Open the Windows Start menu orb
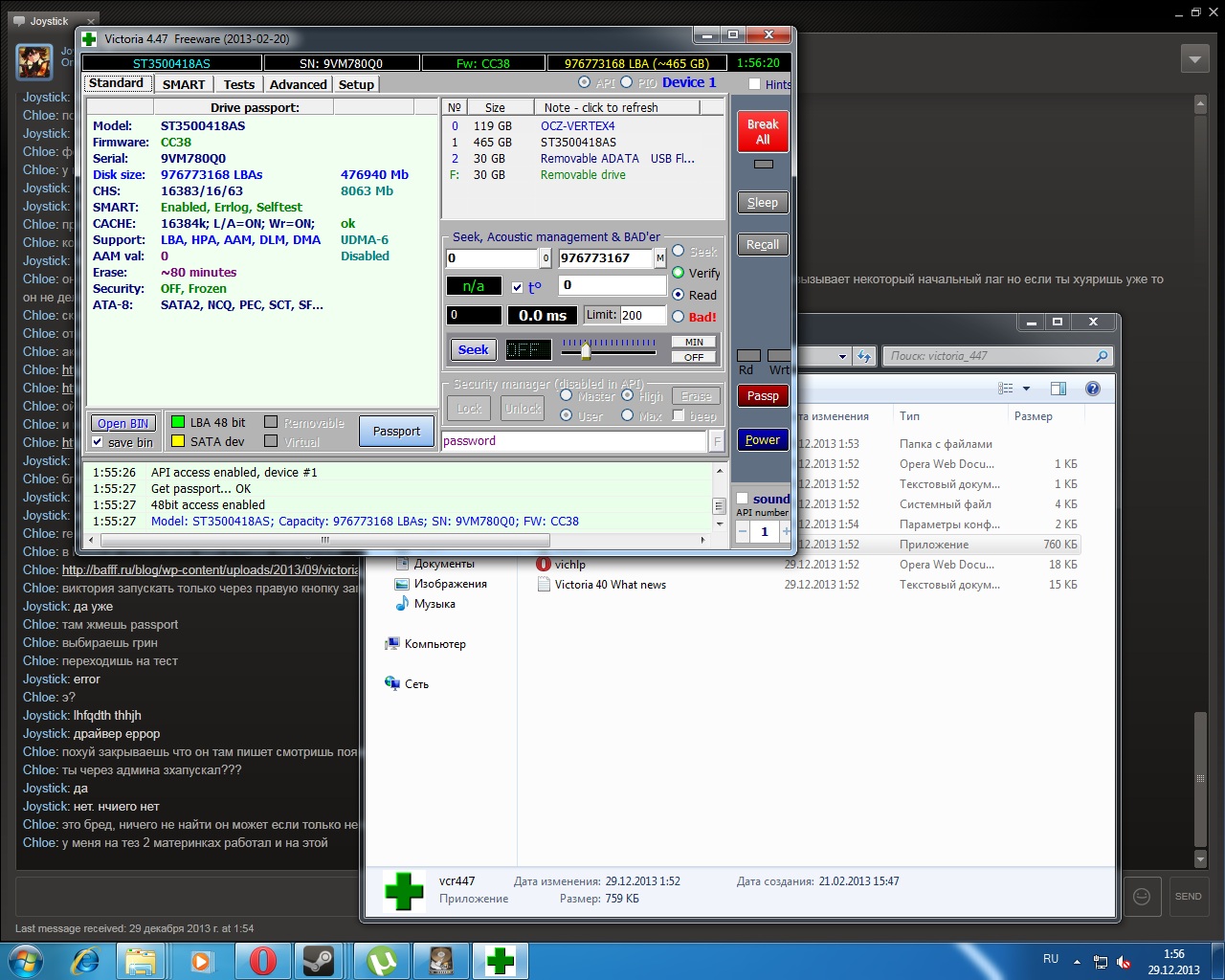 [26, 960]
